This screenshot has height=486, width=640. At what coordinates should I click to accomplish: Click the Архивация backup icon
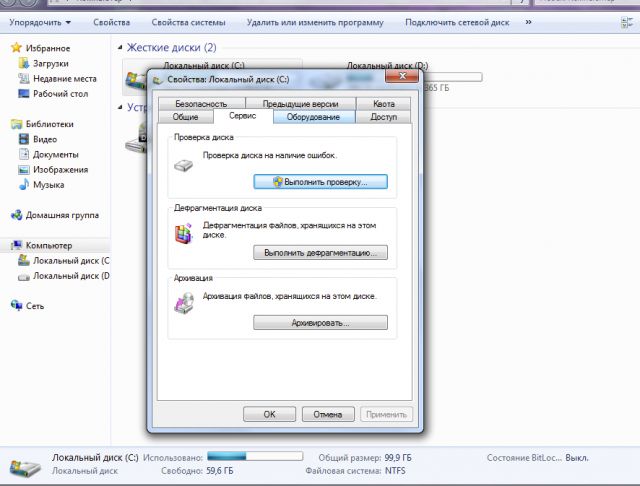click(184, 303)
